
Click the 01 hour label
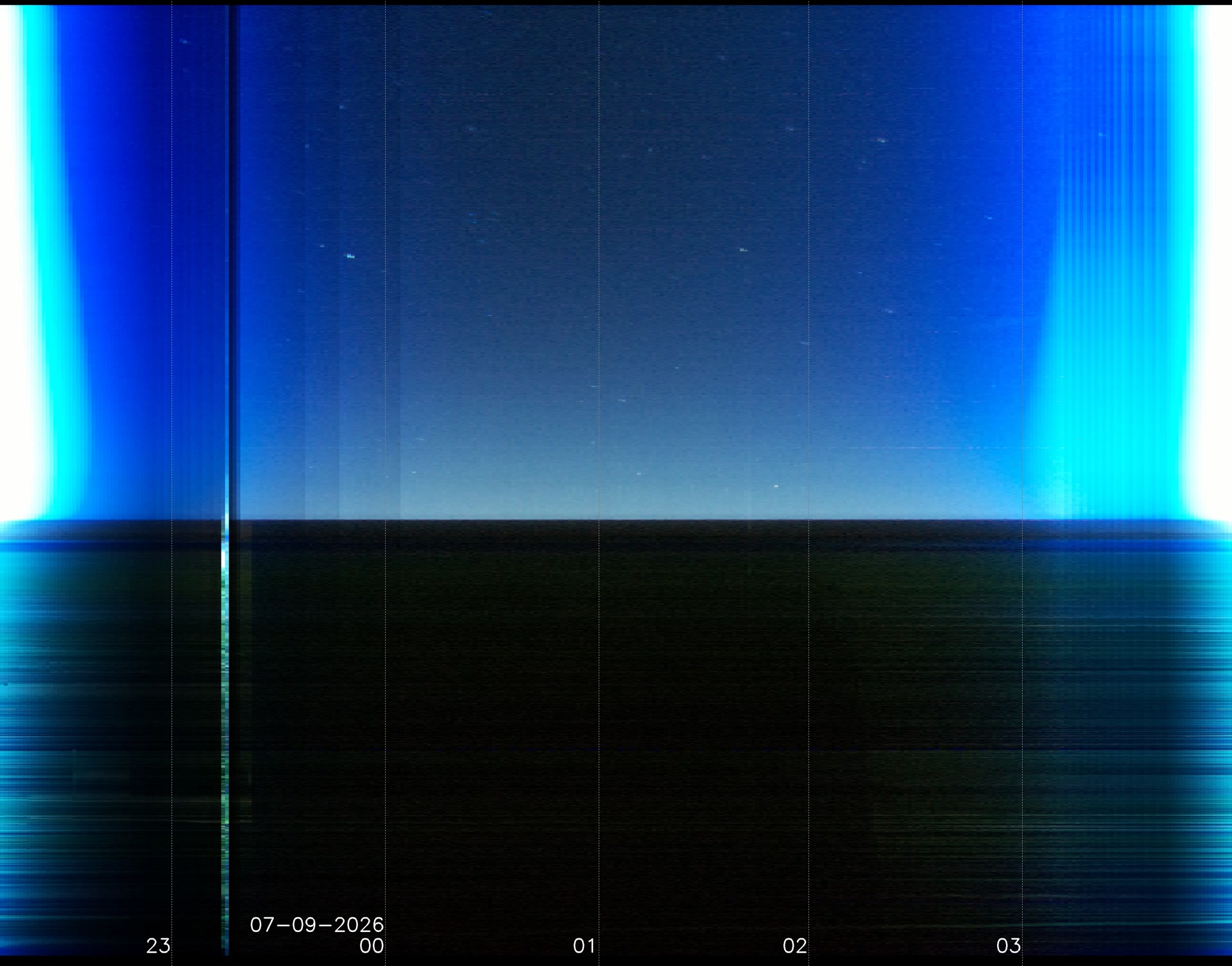coord(584,945)
